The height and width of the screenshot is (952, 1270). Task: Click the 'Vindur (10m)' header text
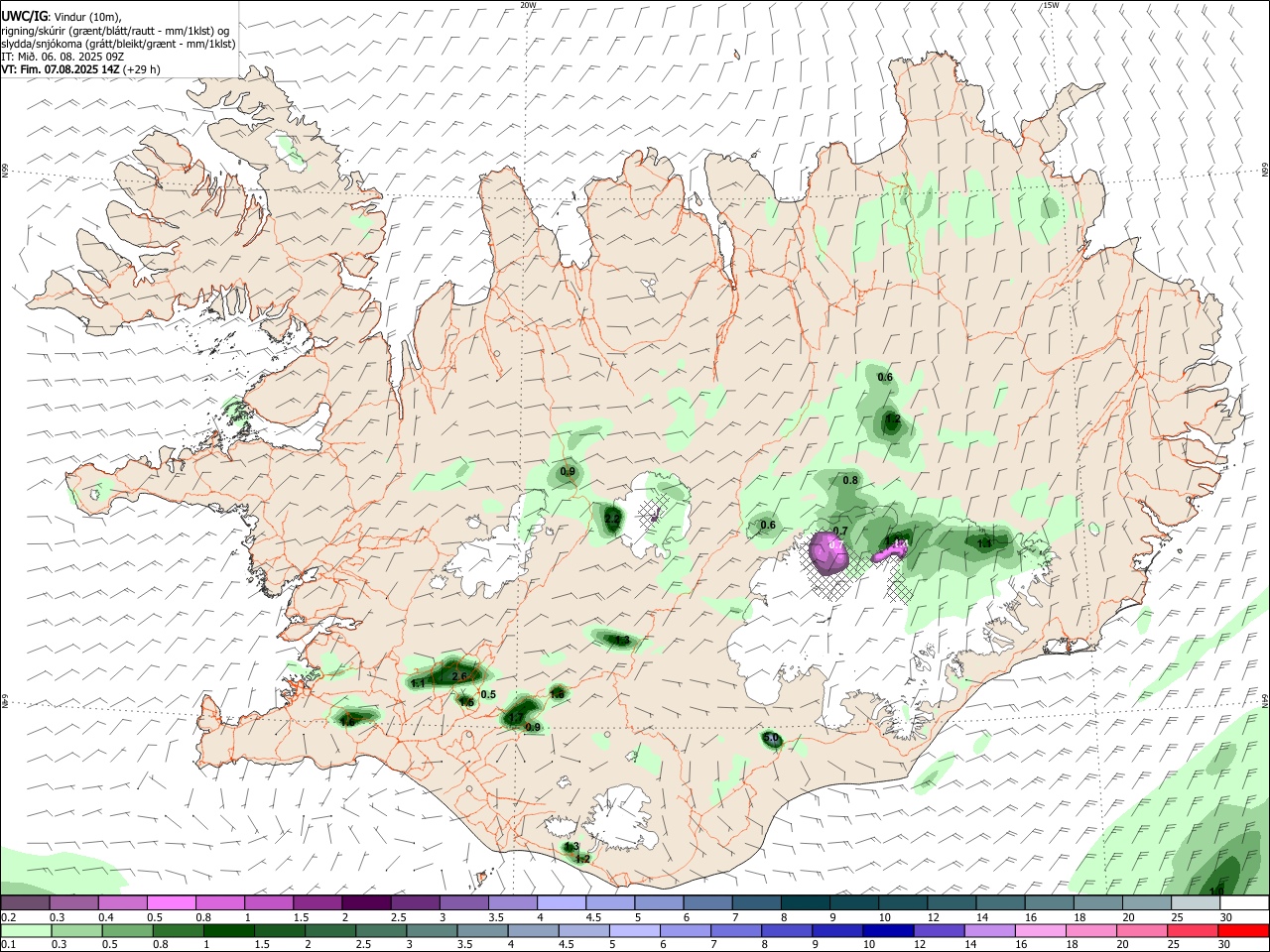pos(89,16)
